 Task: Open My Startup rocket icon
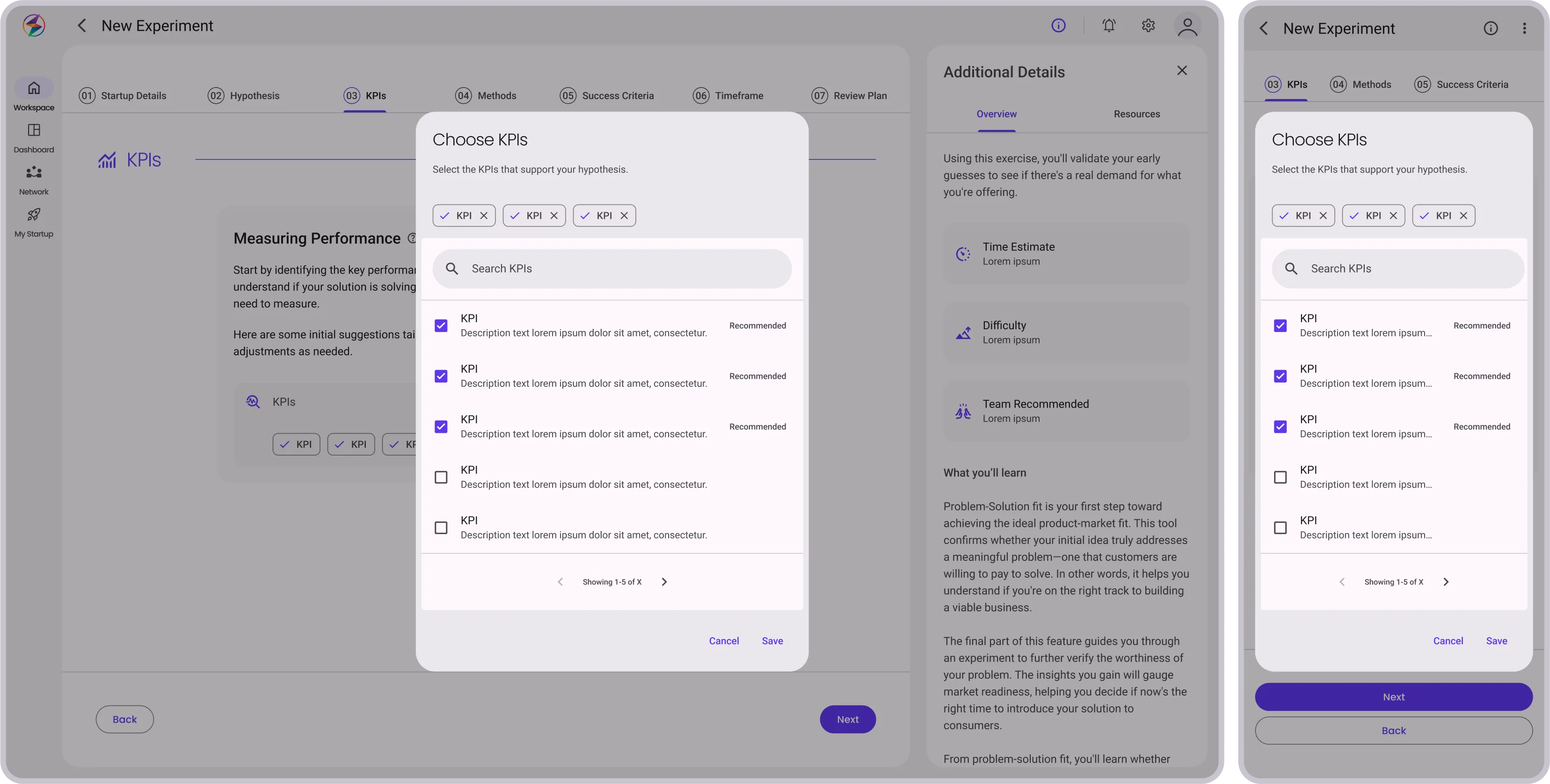[34, 215]
